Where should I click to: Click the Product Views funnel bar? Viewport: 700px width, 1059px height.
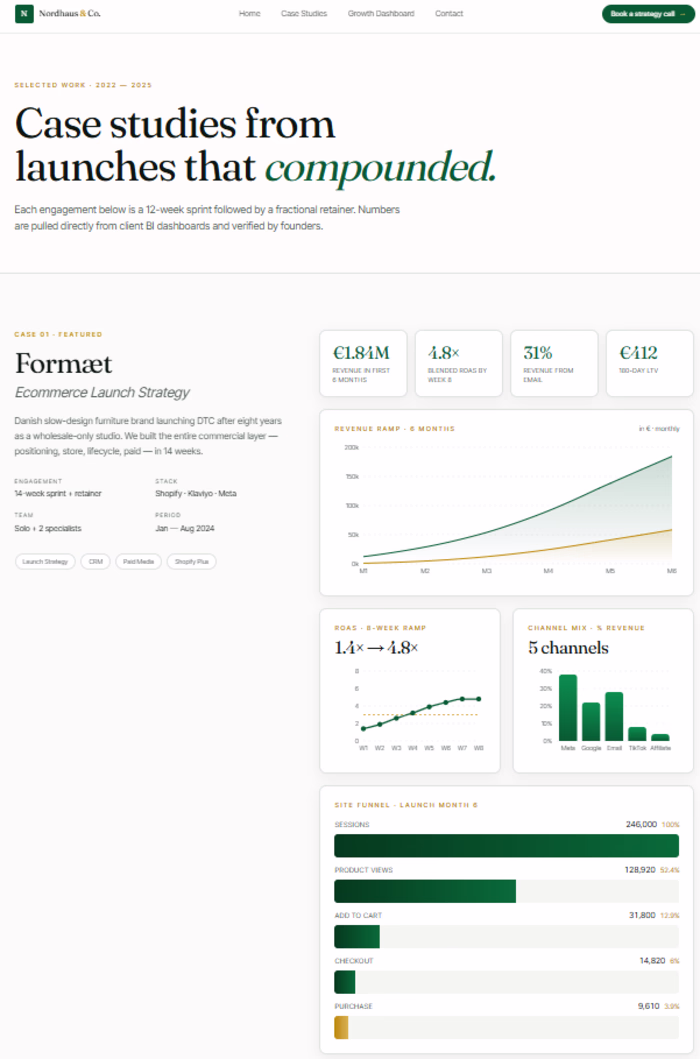pos(425,892)
